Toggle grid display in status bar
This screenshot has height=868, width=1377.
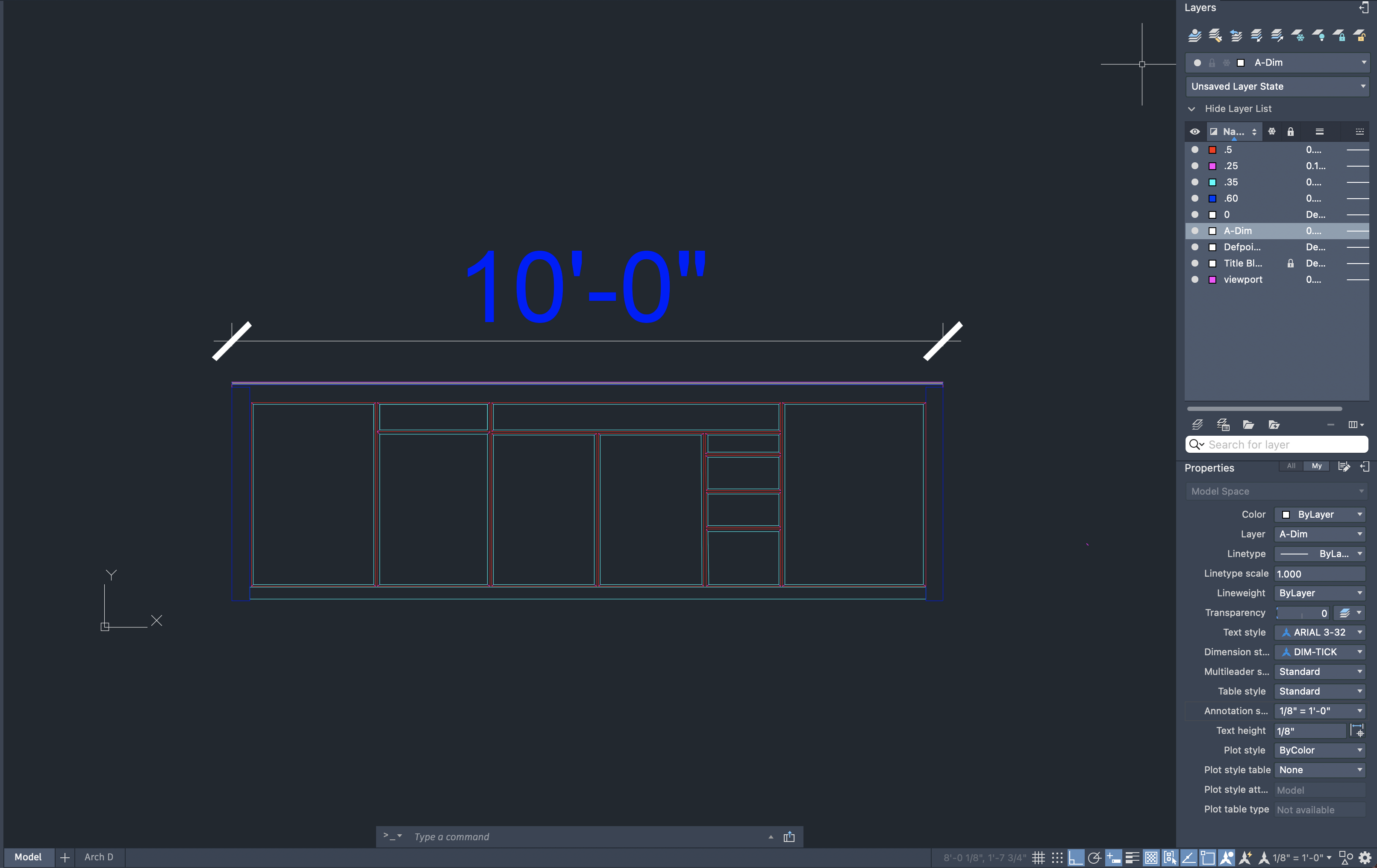coord(1039,857)
